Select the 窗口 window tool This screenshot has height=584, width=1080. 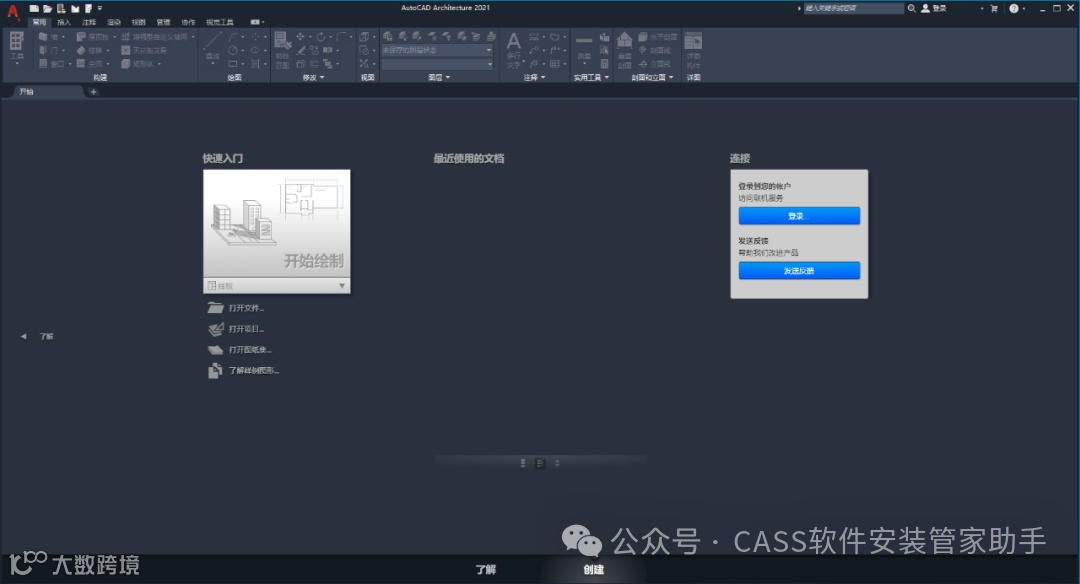click(53, 63)
